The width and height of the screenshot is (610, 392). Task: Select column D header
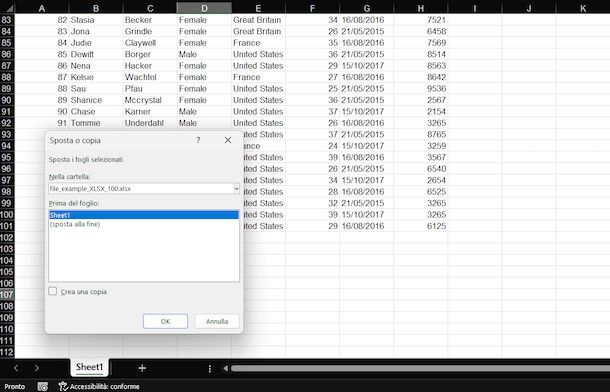tap(204, 8)
